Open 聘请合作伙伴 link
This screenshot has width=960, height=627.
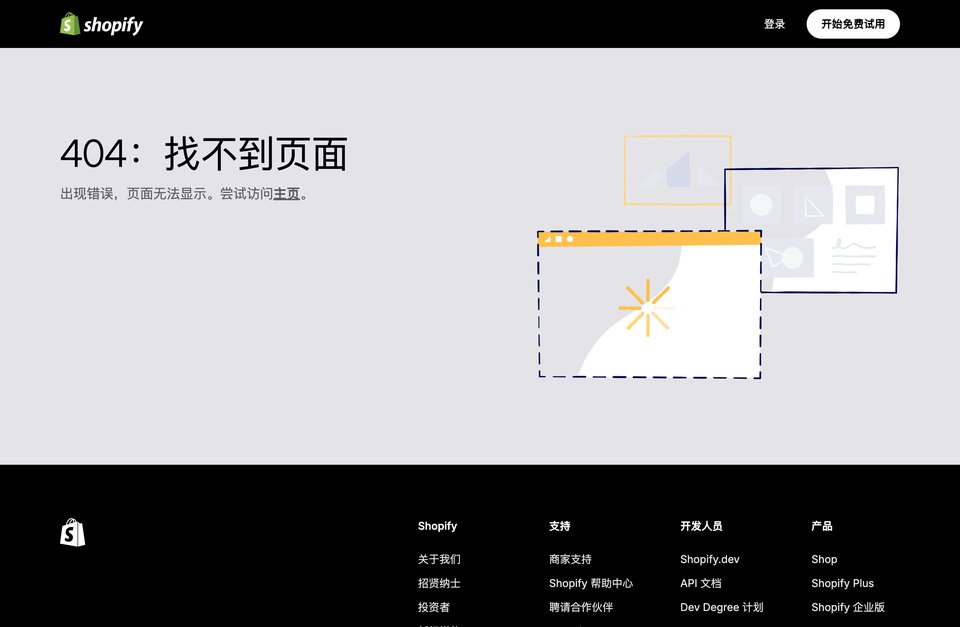tap(581, 607)
